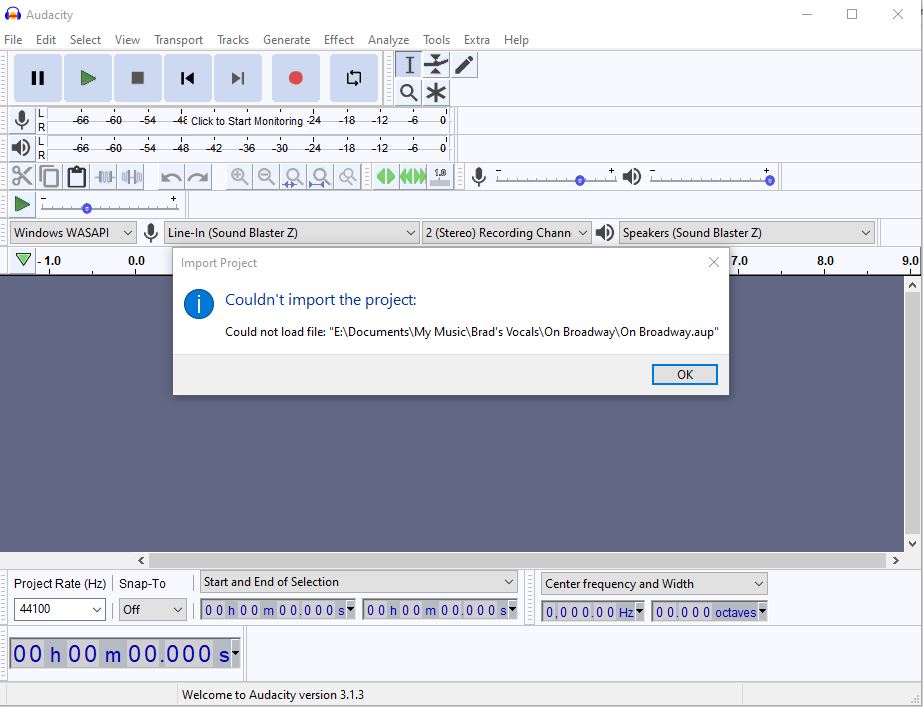923x707 pixels.
Task: Click the selection end time field
Action: [x=440, y=610]
